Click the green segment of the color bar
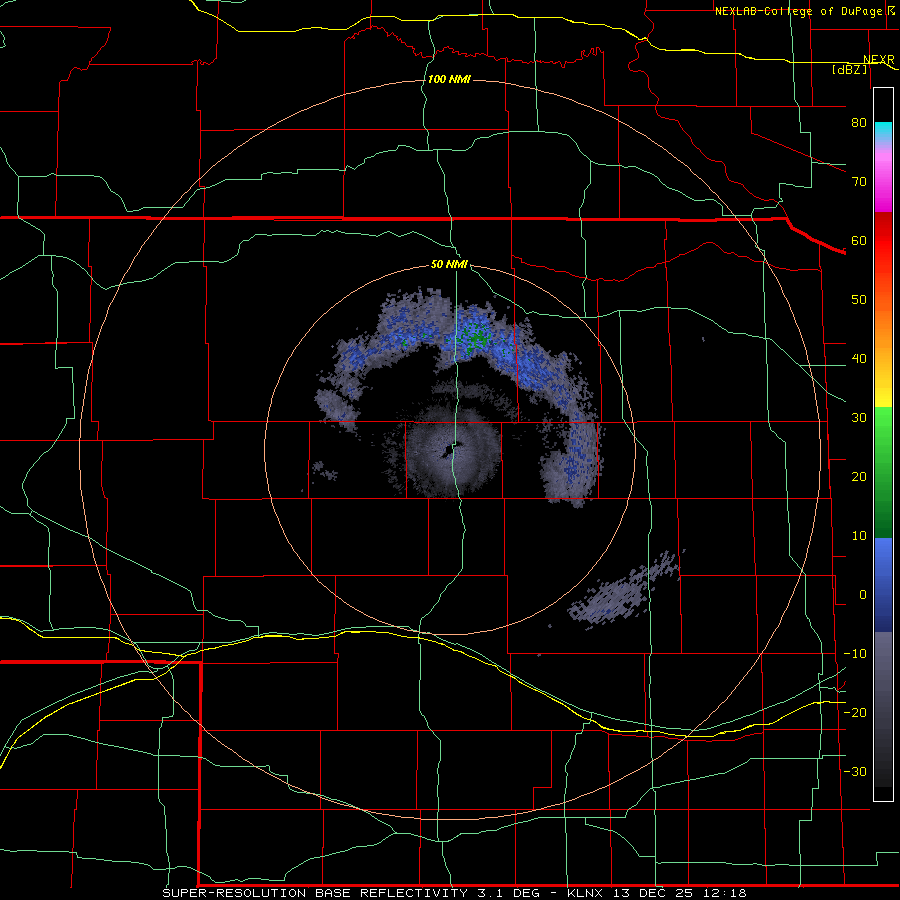The height and width of the screenshot is (900, 900). (x=883, y=472)
